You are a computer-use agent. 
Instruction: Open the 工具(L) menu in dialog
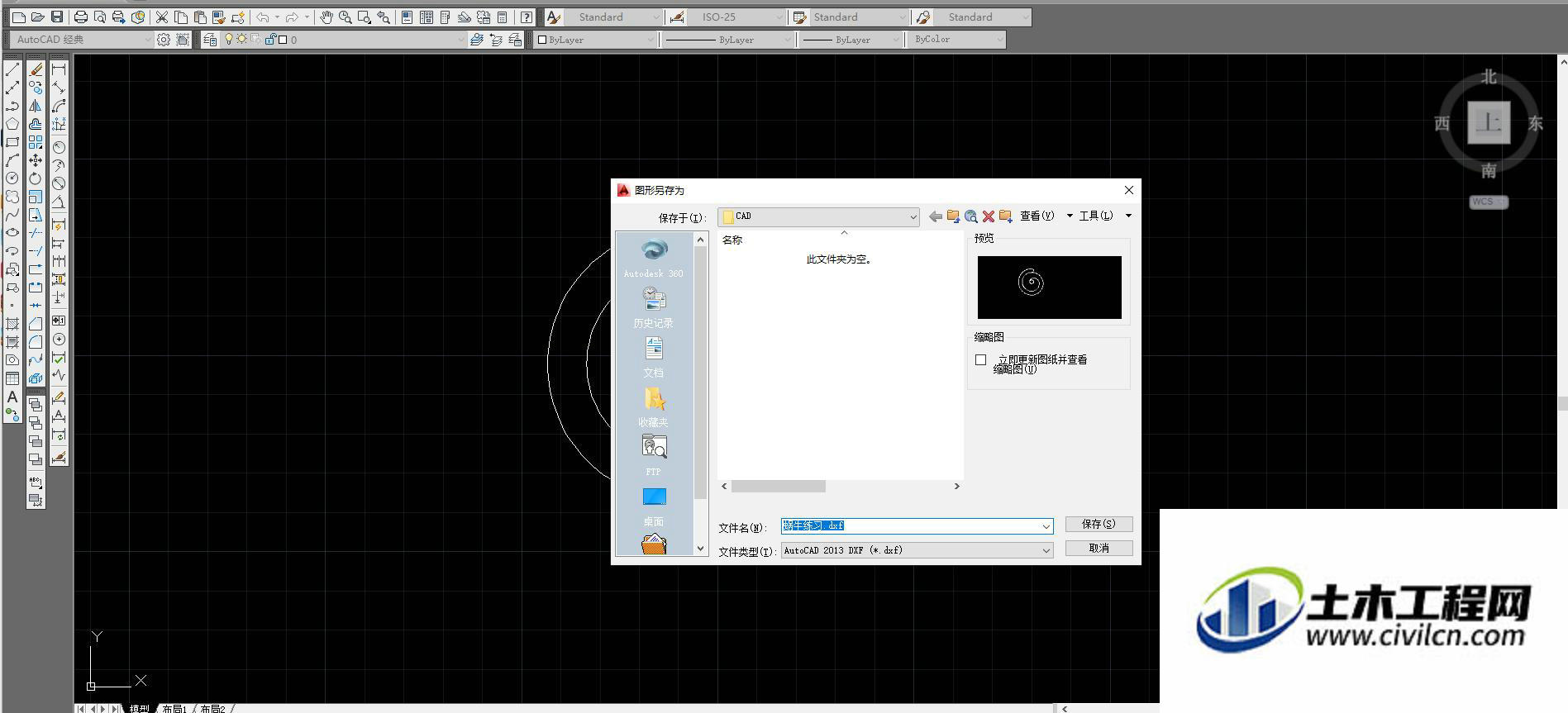tap(1096, 216)
